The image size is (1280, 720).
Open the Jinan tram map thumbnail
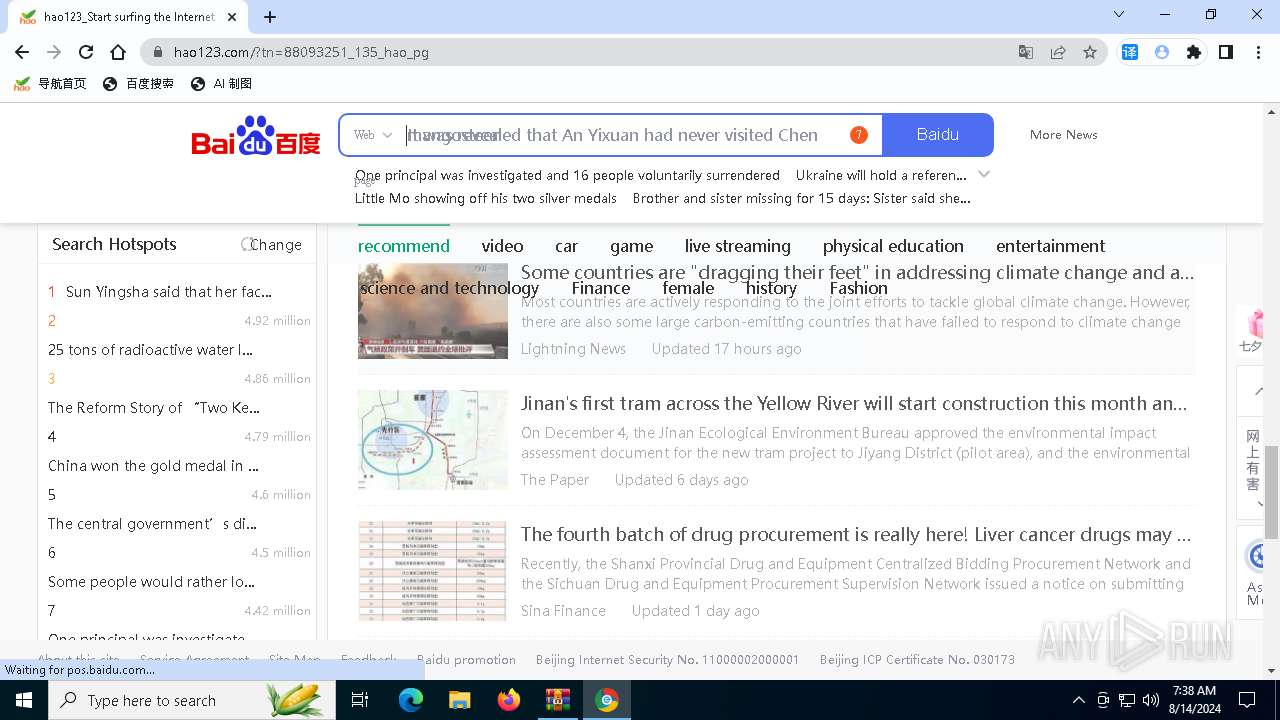pyautogui.click(x=433, y=440)
